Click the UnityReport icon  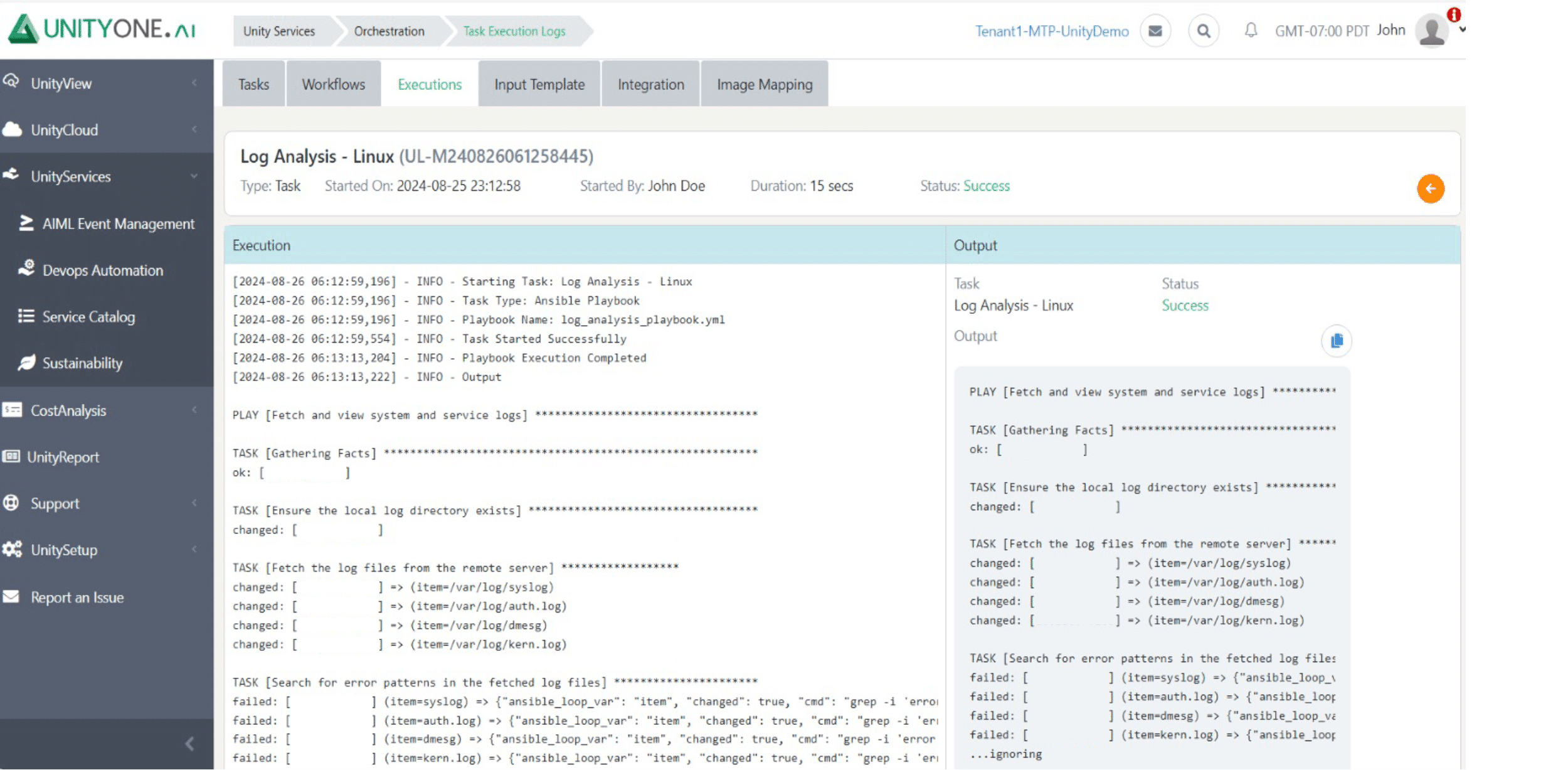click(11, 456)
